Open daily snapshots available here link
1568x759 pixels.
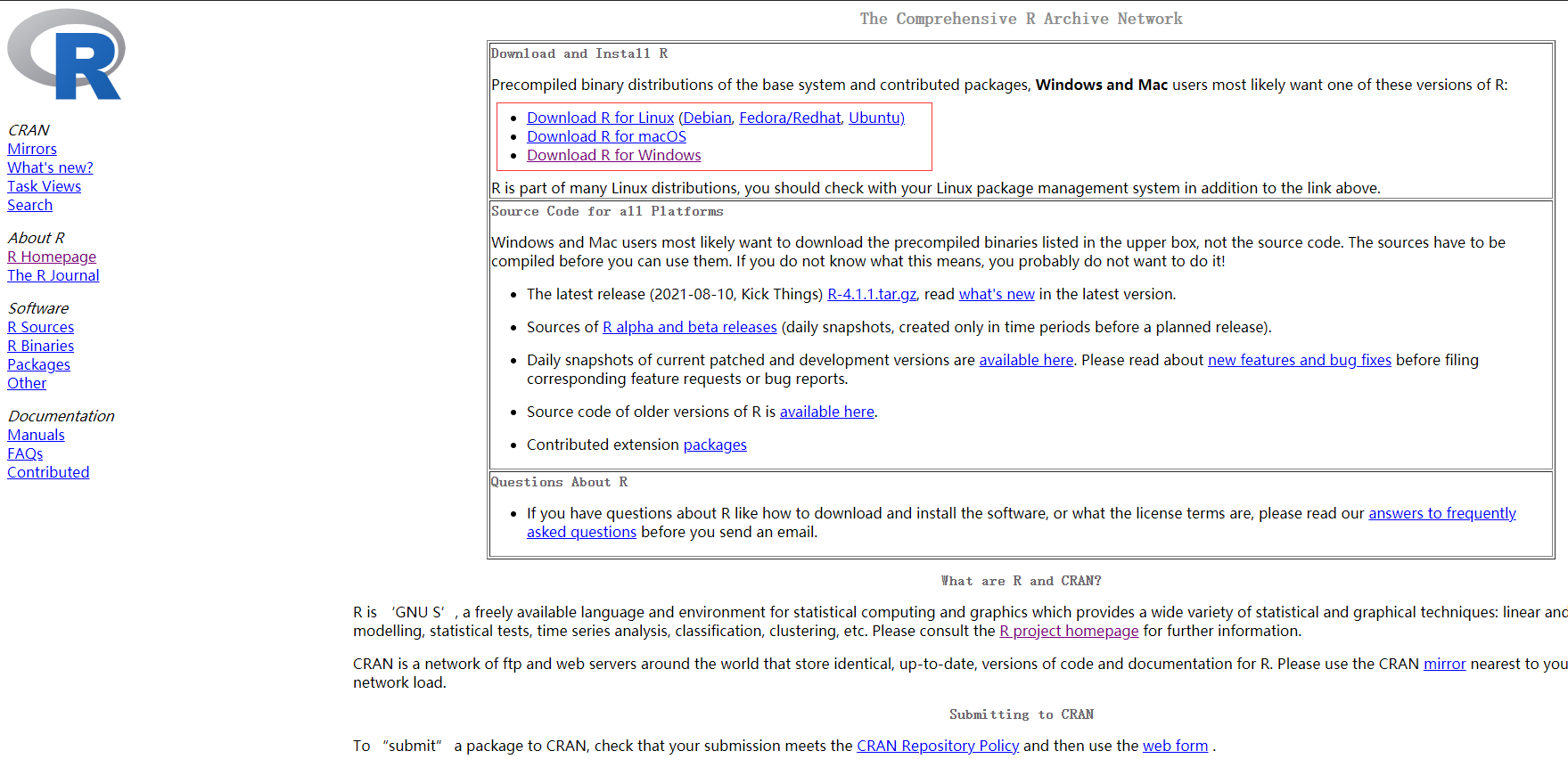click(x=1026, y=360)
